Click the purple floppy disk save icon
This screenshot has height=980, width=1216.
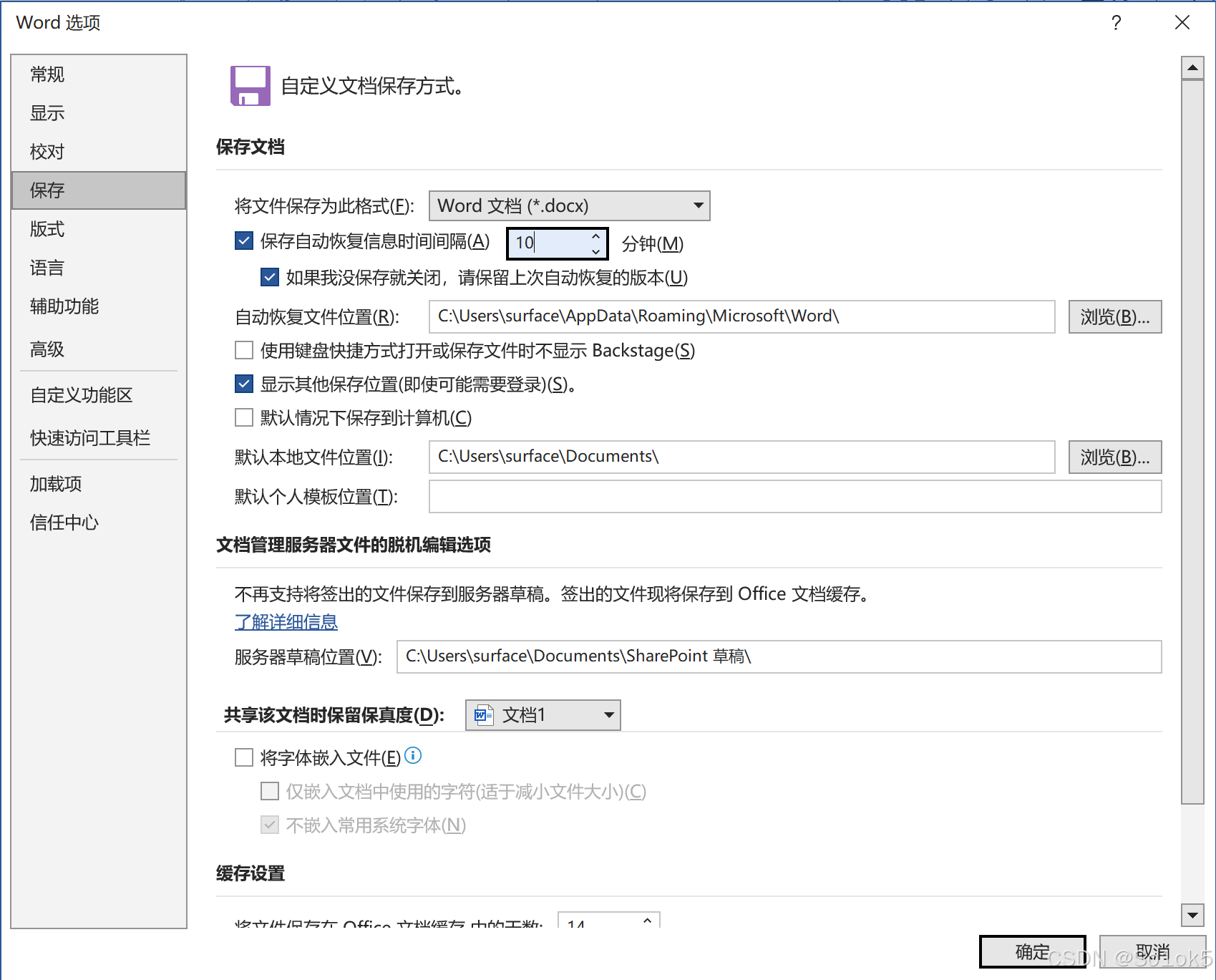tap(250, 86)
